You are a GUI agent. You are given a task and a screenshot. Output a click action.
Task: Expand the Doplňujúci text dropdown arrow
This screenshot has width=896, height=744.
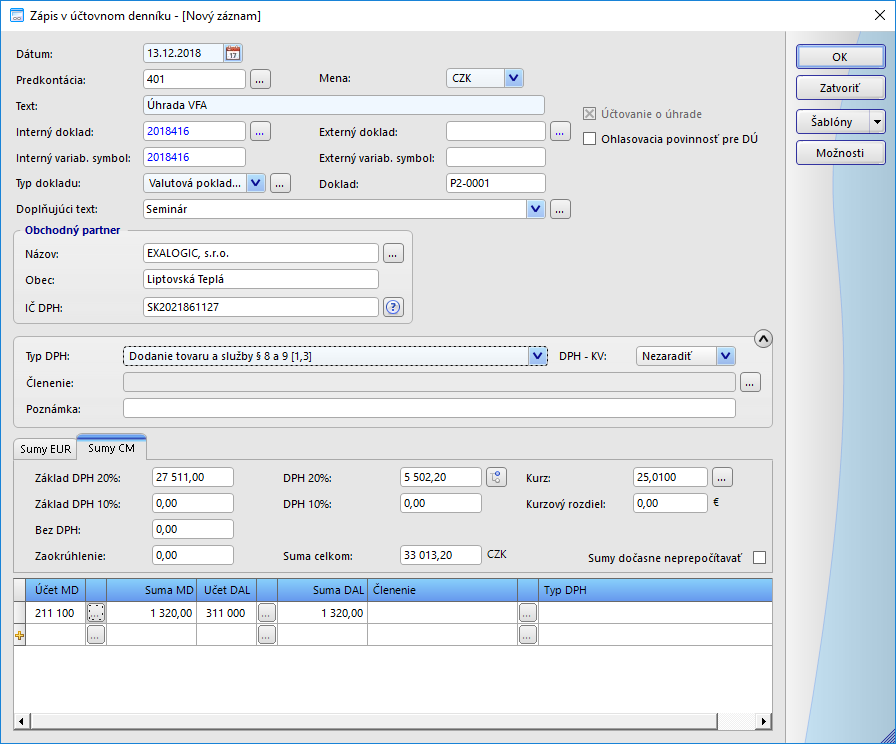[x=535, y=209]
